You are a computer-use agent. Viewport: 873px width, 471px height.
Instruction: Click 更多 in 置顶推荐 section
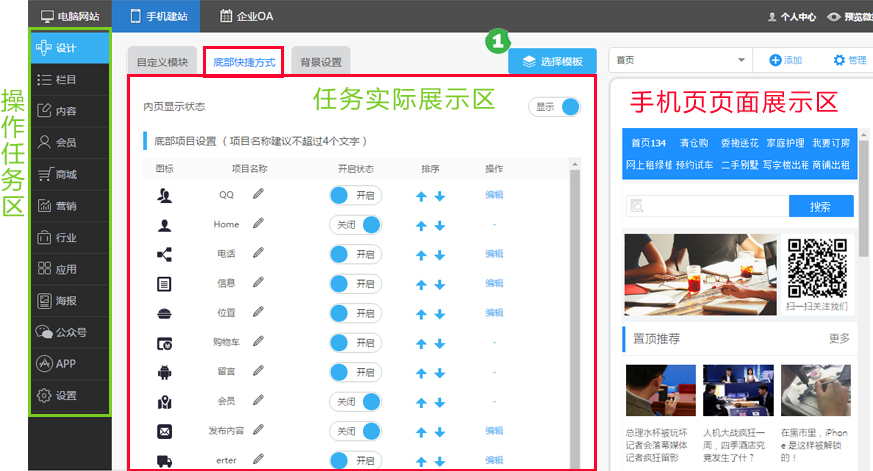coord(839,338)
